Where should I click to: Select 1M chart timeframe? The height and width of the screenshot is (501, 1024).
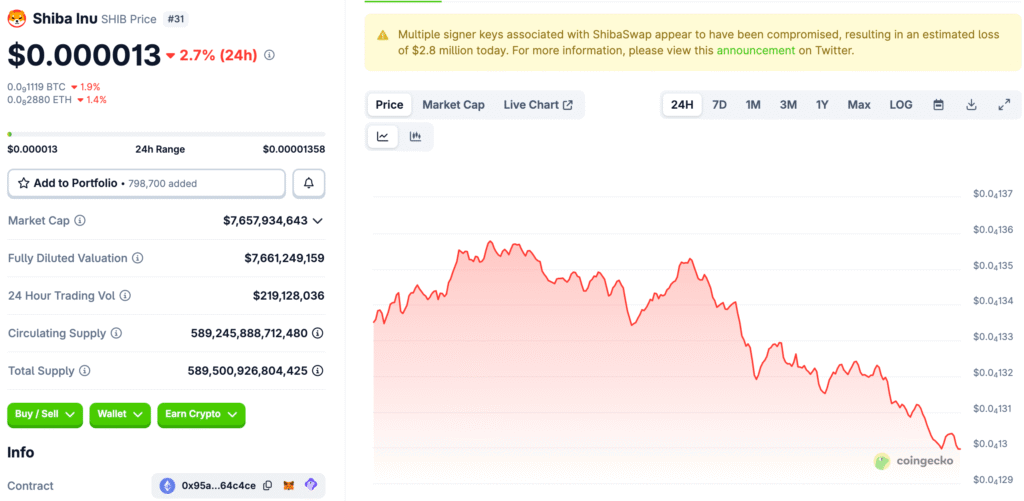tap(753, 105)
